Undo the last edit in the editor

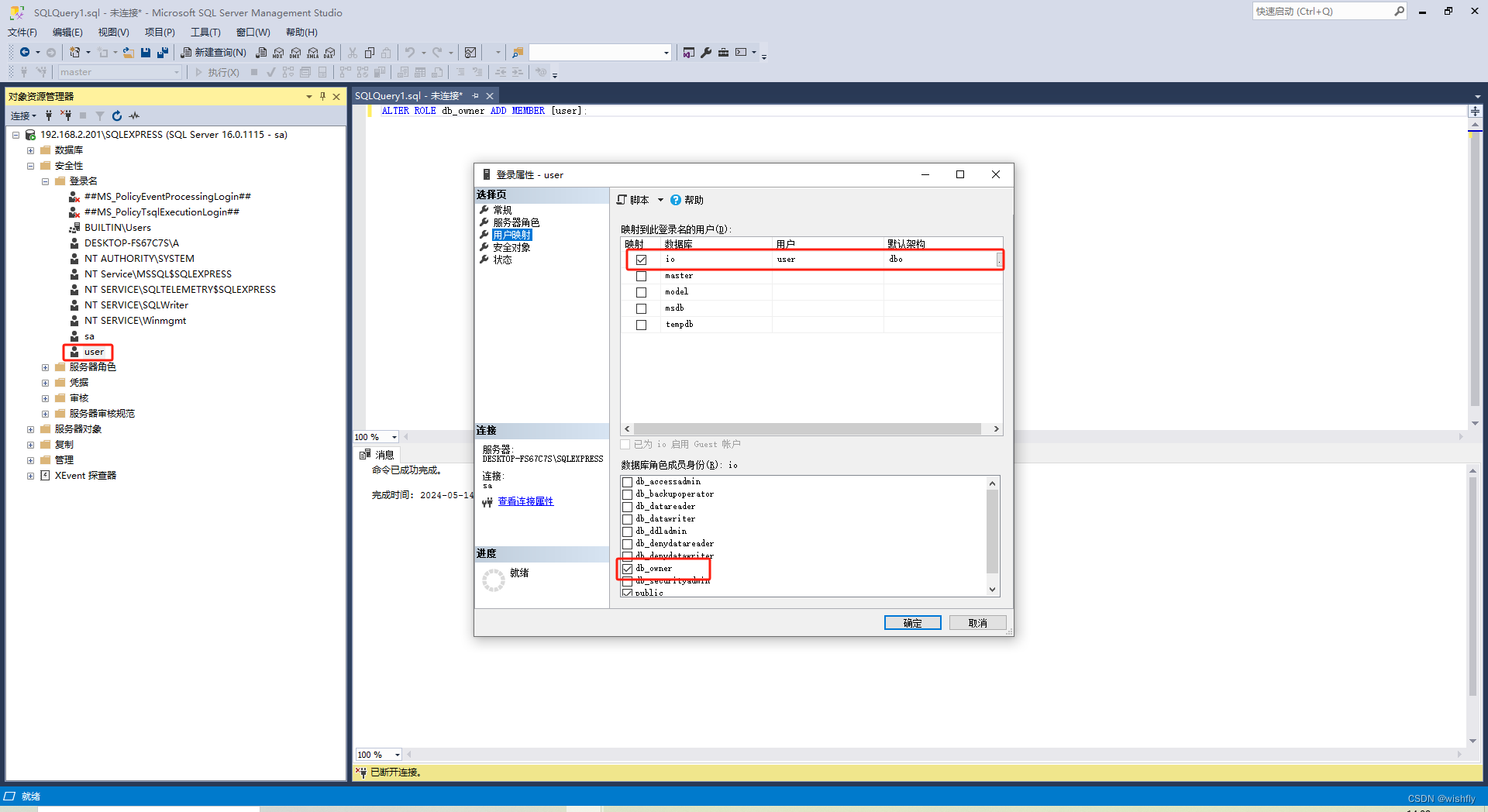[409, 52]
